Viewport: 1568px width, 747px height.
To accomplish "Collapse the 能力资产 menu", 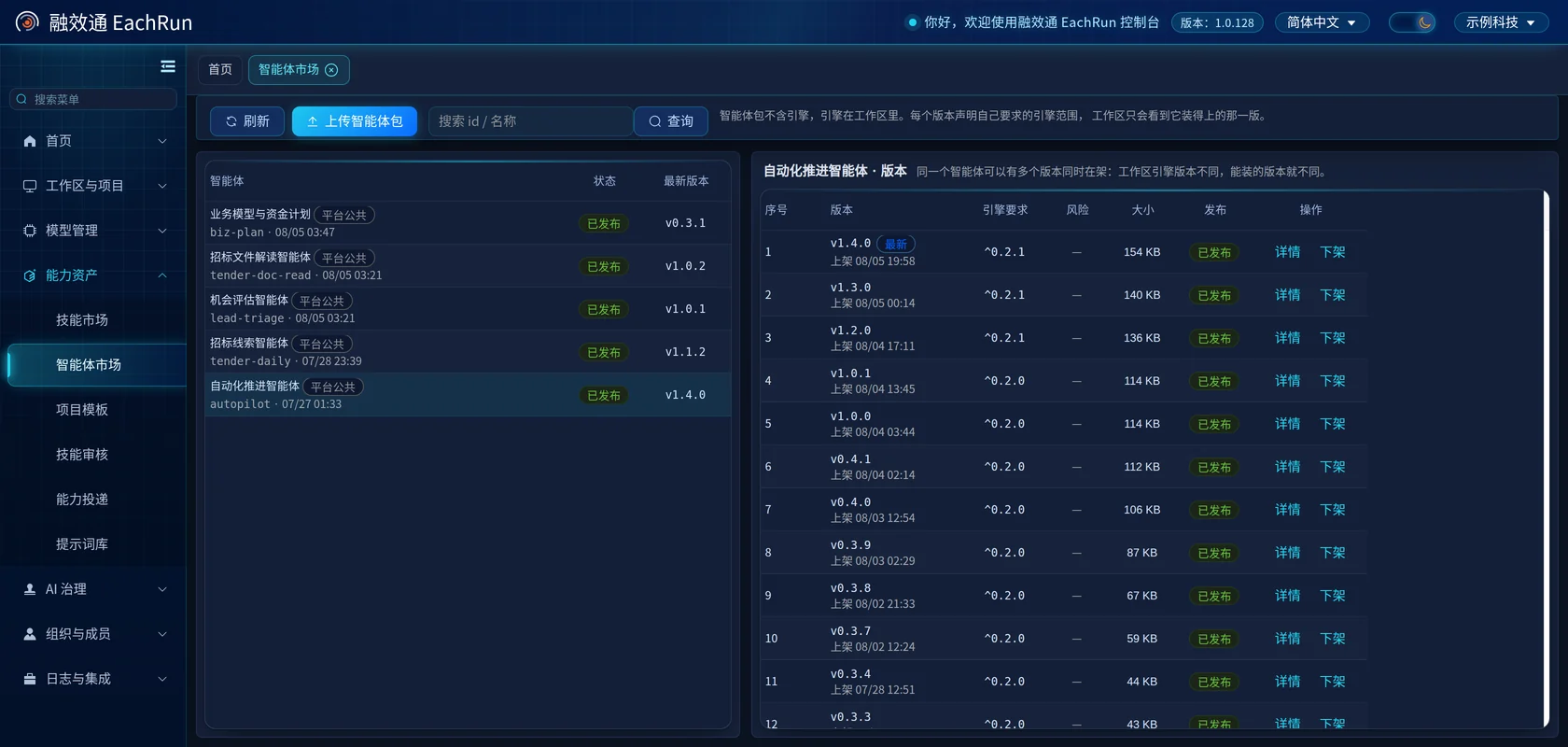I will coord(162,275).
